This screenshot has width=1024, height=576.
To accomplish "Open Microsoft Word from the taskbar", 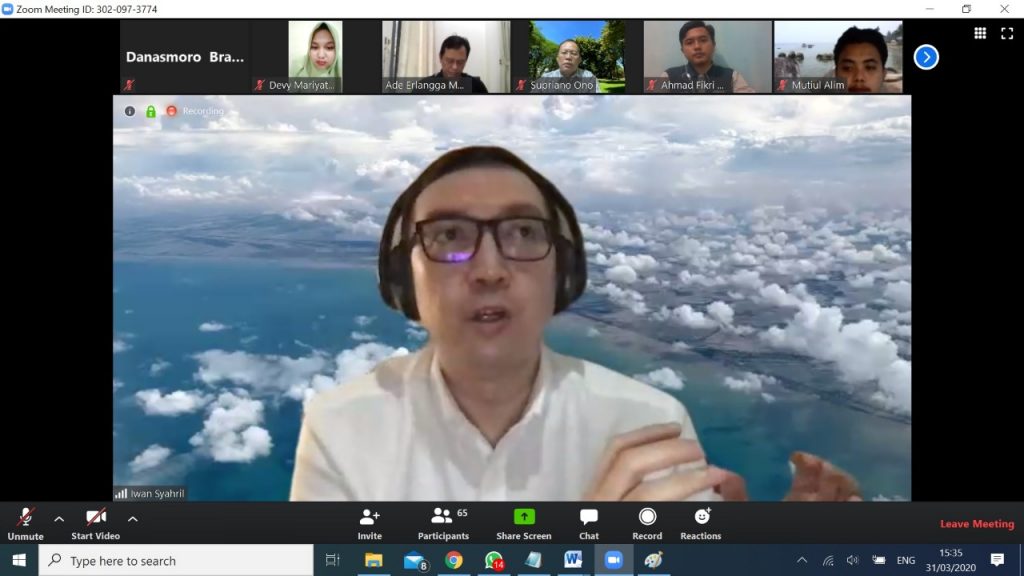I will (573, 560).
